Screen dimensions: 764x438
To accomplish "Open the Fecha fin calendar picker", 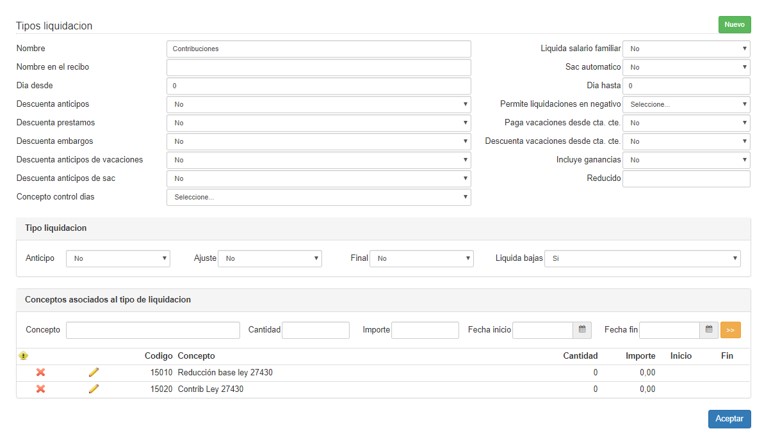I will 708,330.
